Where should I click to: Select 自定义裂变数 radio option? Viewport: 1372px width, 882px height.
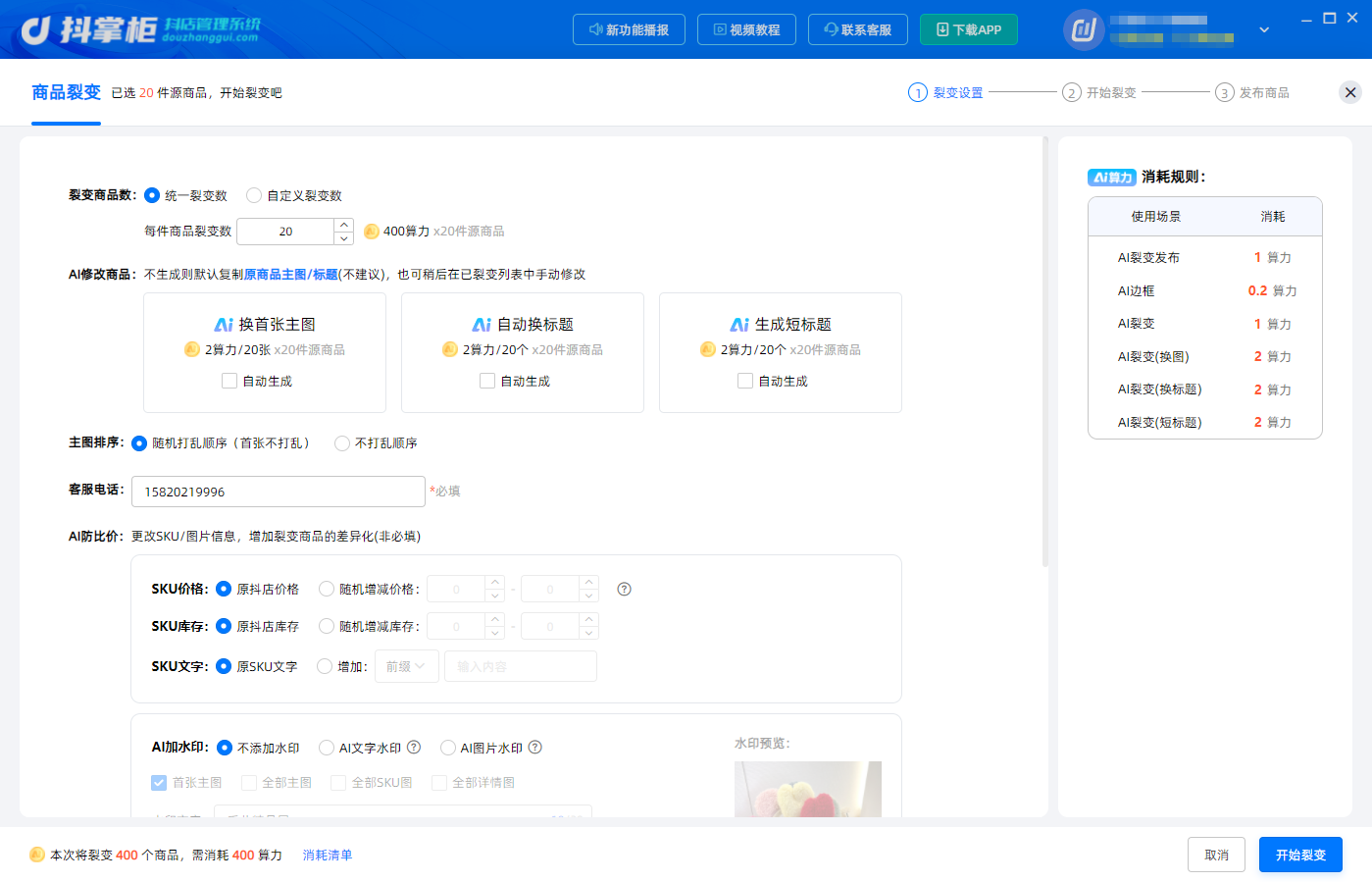254,195
